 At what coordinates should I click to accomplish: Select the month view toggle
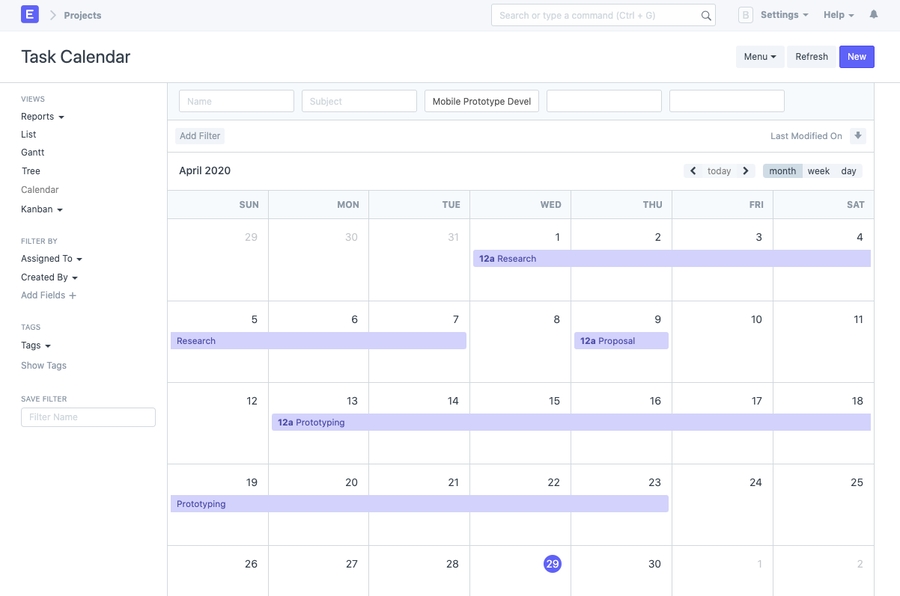(782, 171)
